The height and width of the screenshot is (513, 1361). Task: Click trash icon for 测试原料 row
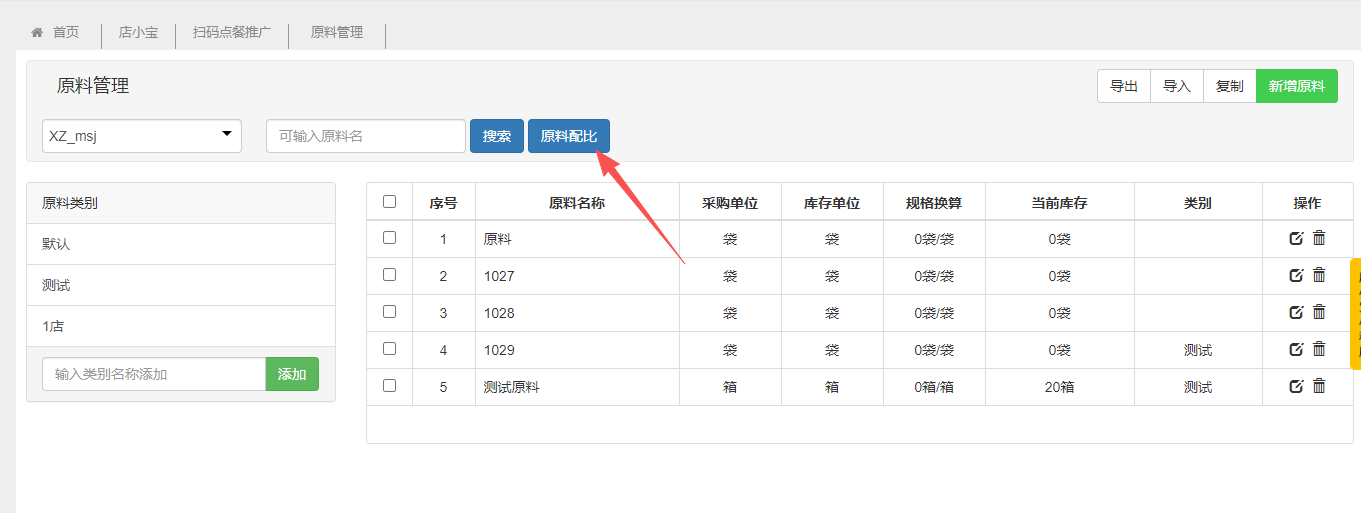pos(1319,386)
